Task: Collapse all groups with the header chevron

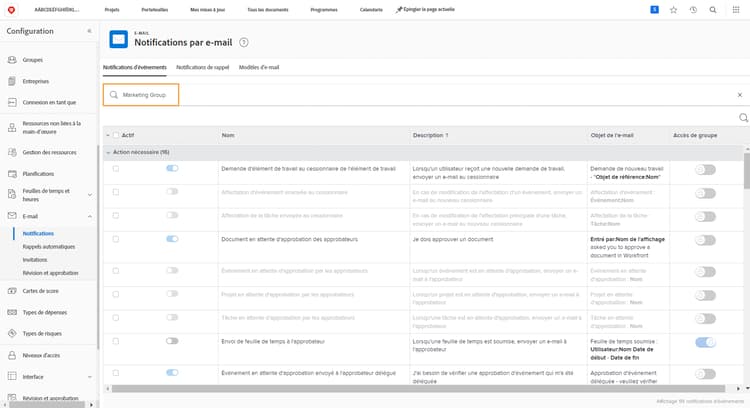Action: (x=108, y=136)
